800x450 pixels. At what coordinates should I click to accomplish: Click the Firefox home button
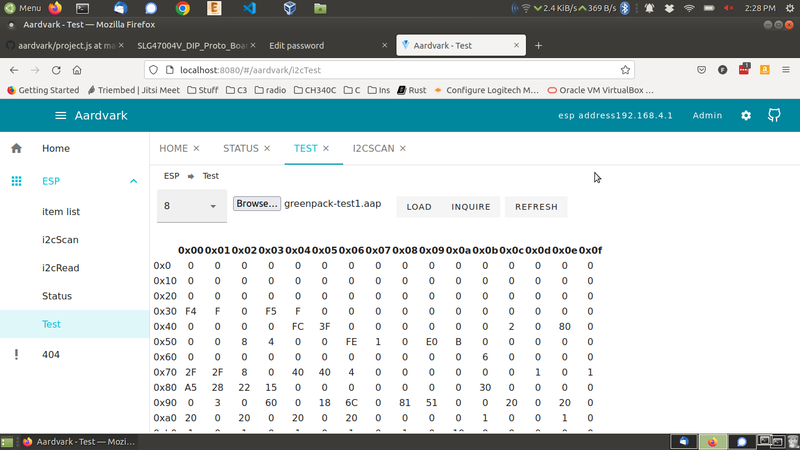click(x=77, y=70)
